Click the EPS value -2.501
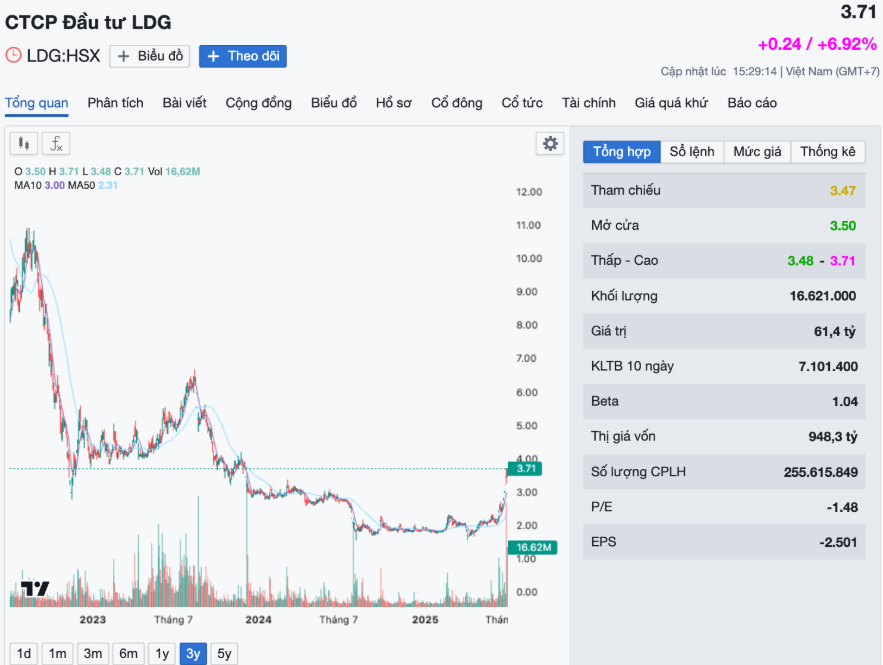883x665 pixels. pos(839,542)
